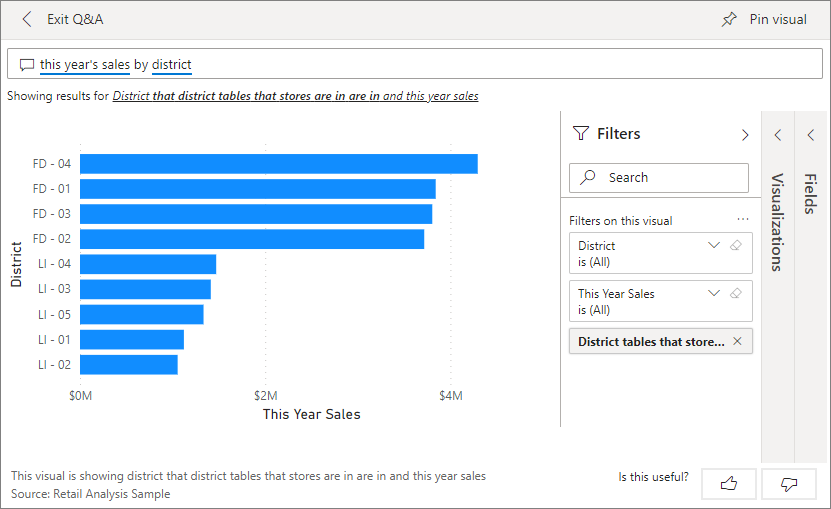Open the restated query results link
The image size is (831, 509).
295,97
